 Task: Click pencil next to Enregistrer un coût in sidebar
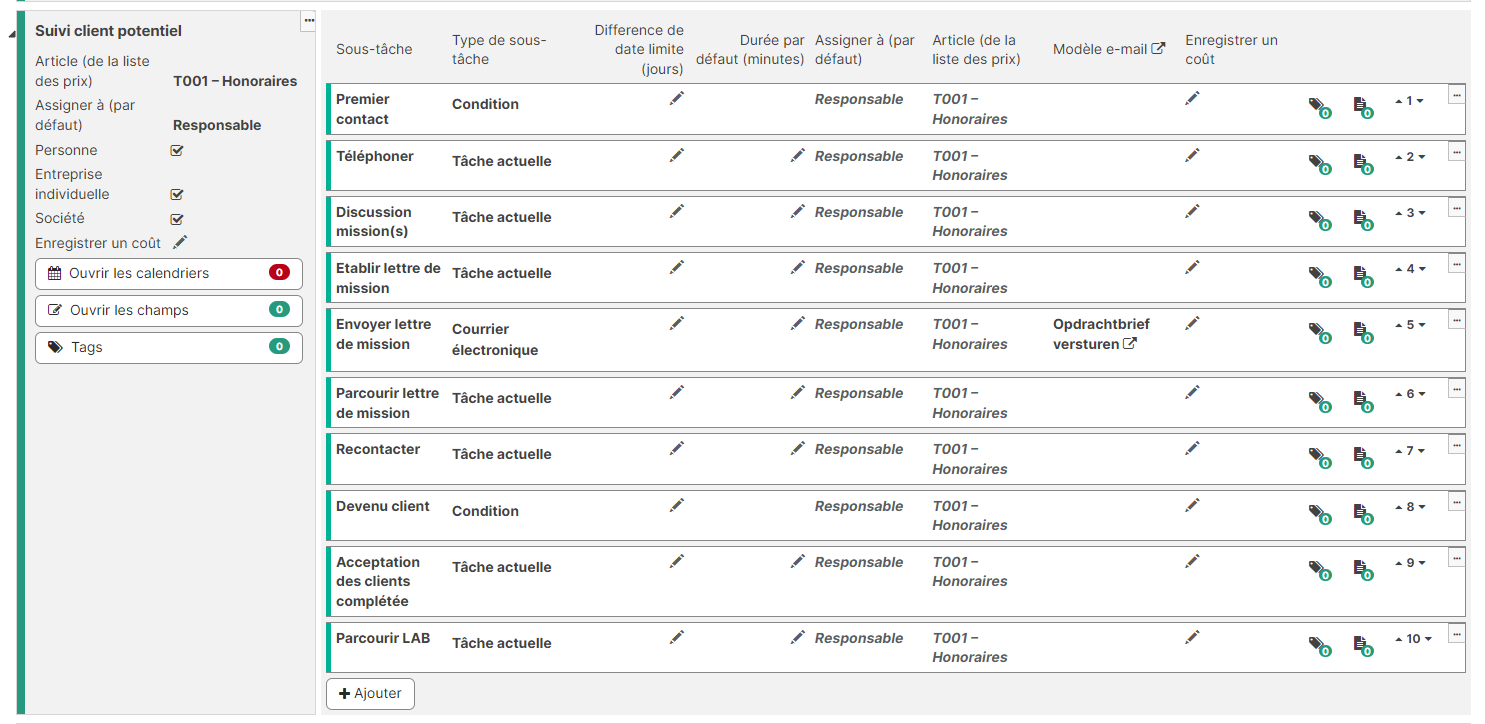coord(180,242)
